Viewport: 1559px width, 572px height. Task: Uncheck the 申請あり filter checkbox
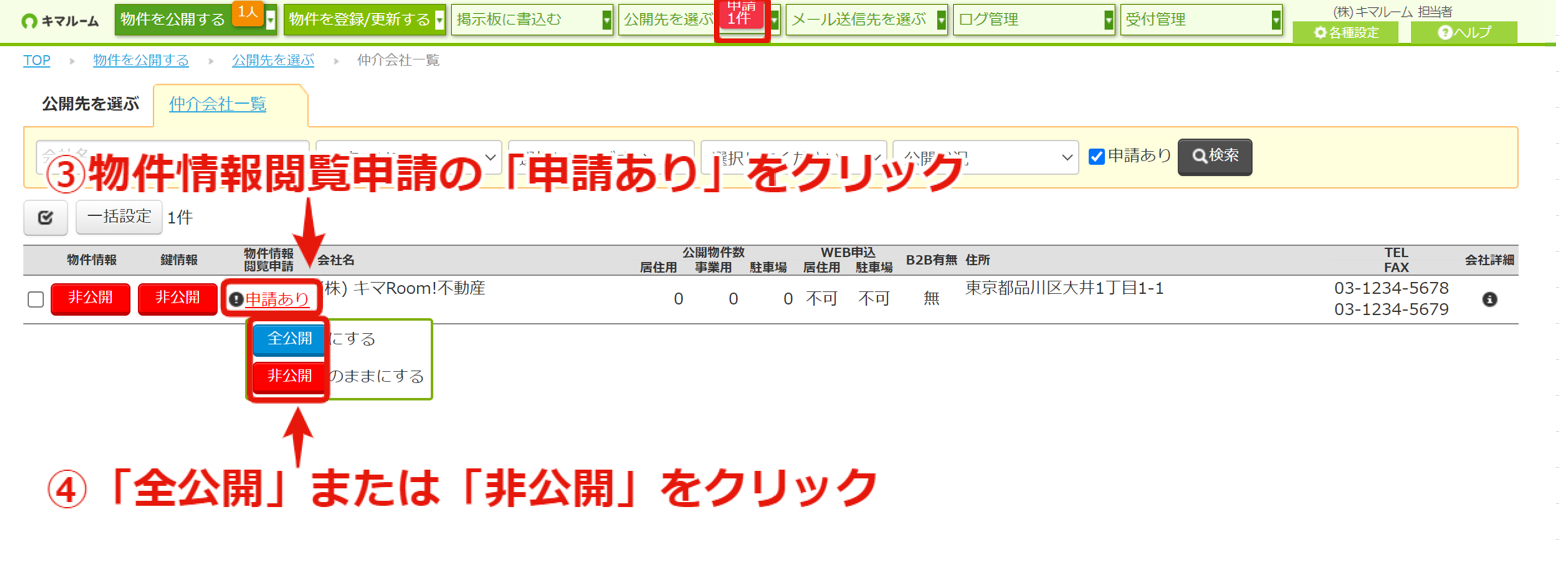point(1097,156)
